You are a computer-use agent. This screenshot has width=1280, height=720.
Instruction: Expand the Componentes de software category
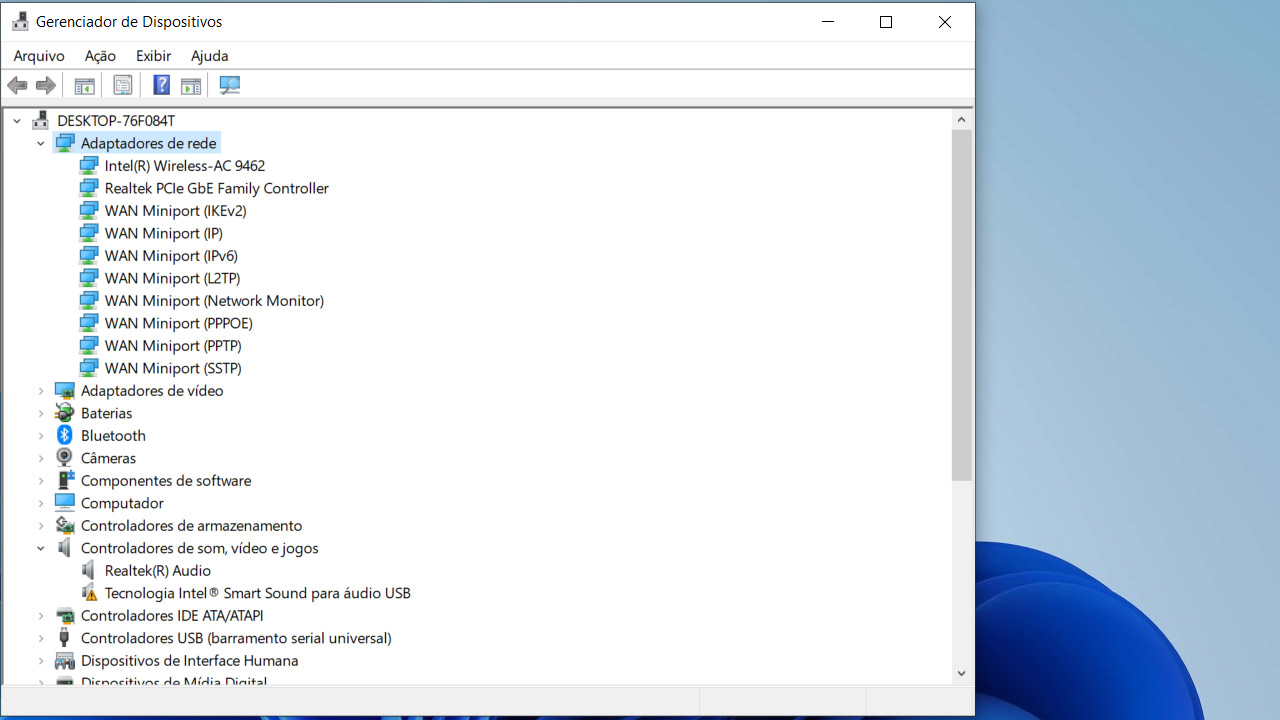tap(41, 481)
